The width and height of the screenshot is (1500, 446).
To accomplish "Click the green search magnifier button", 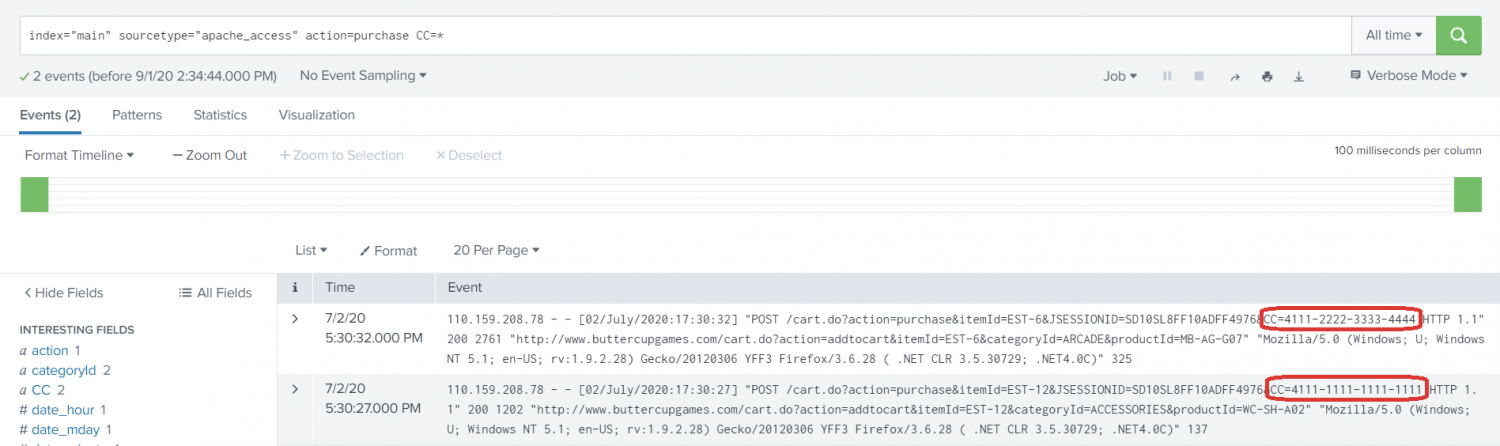I will (1458, 35).
